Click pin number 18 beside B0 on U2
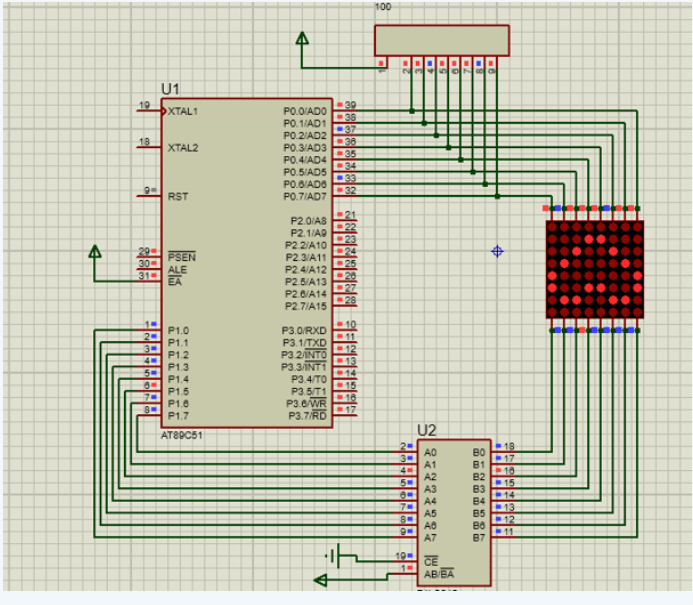Image resolution: width=693 pixels, height=605 pixels. point(509,446)
